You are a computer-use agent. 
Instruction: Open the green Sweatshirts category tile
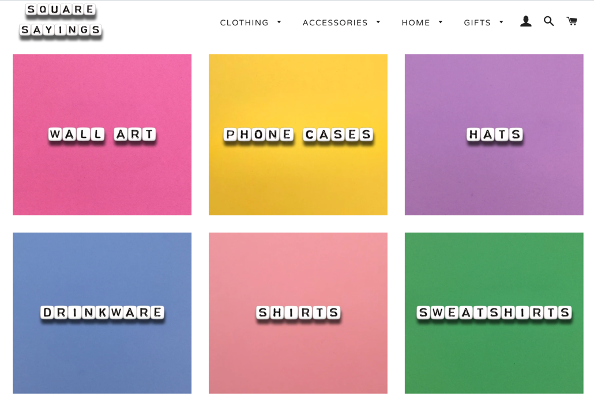494,313
